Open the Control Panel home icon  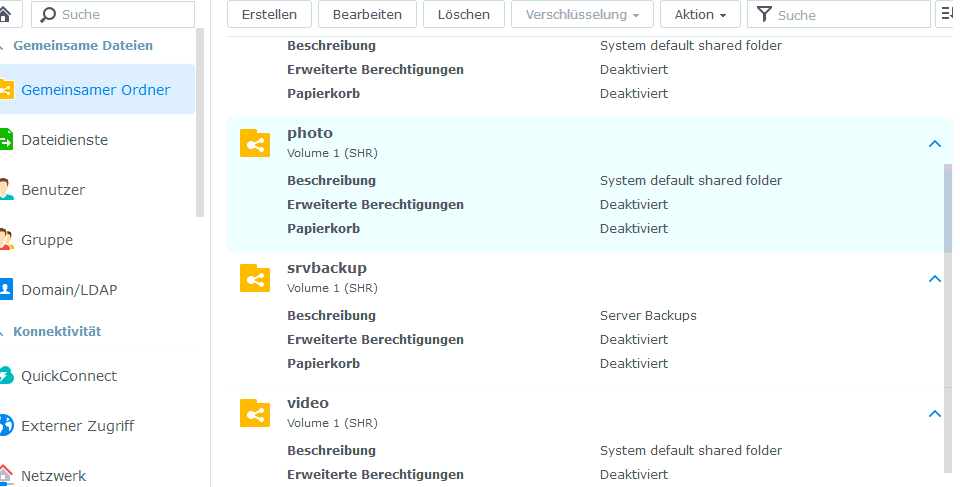(7, 14)
